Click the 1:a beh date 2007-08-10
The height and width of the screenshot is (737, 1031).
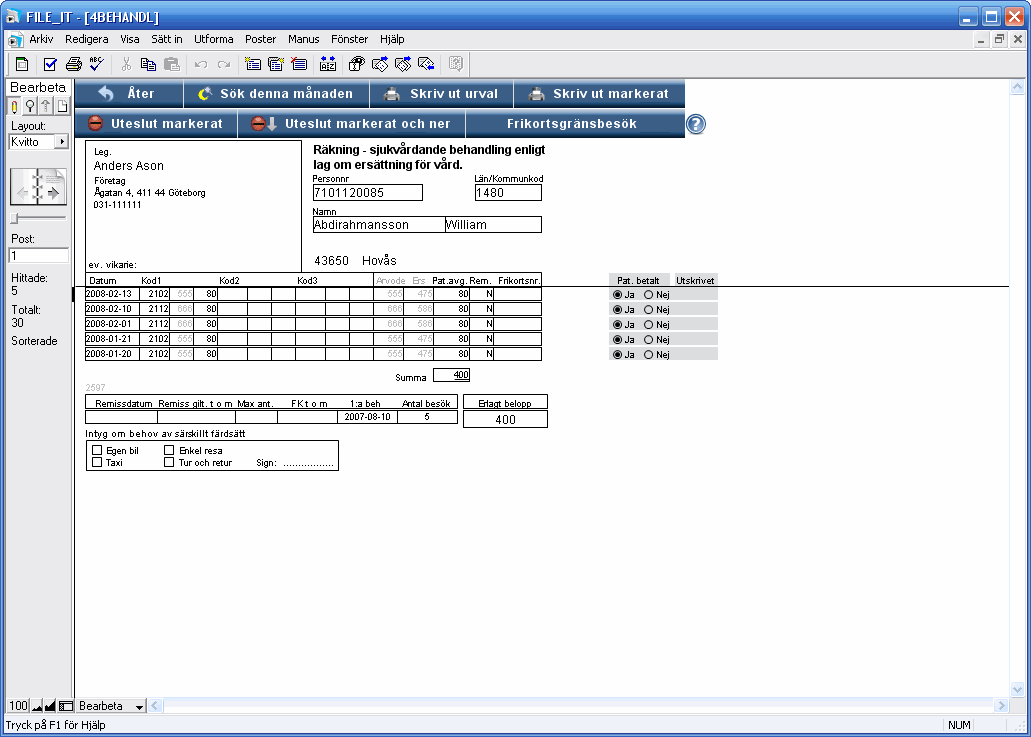[x=368, y=417]
